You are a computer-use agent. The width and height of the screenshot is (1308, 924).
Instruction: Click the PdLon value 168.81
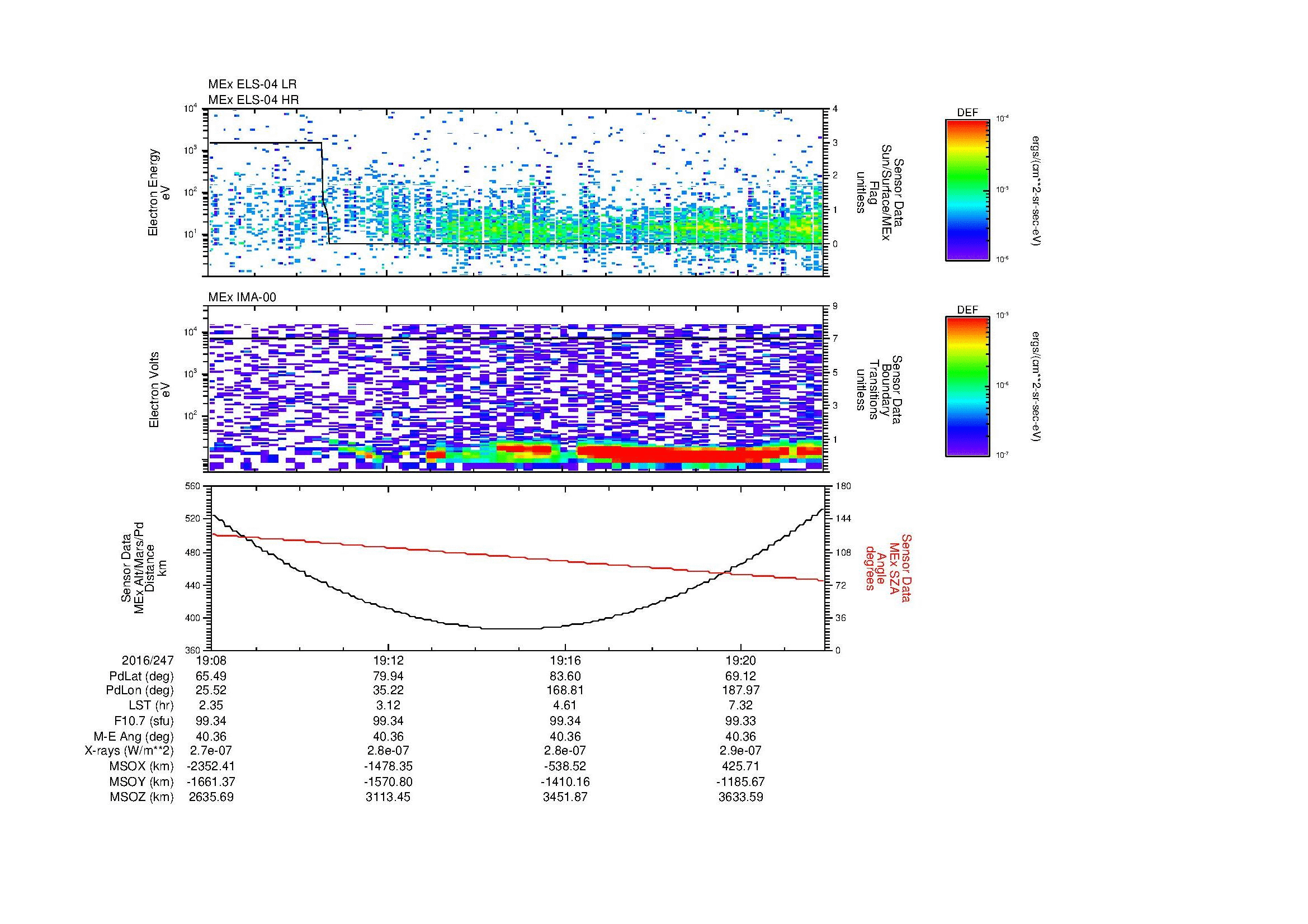[x=565, y=690]
